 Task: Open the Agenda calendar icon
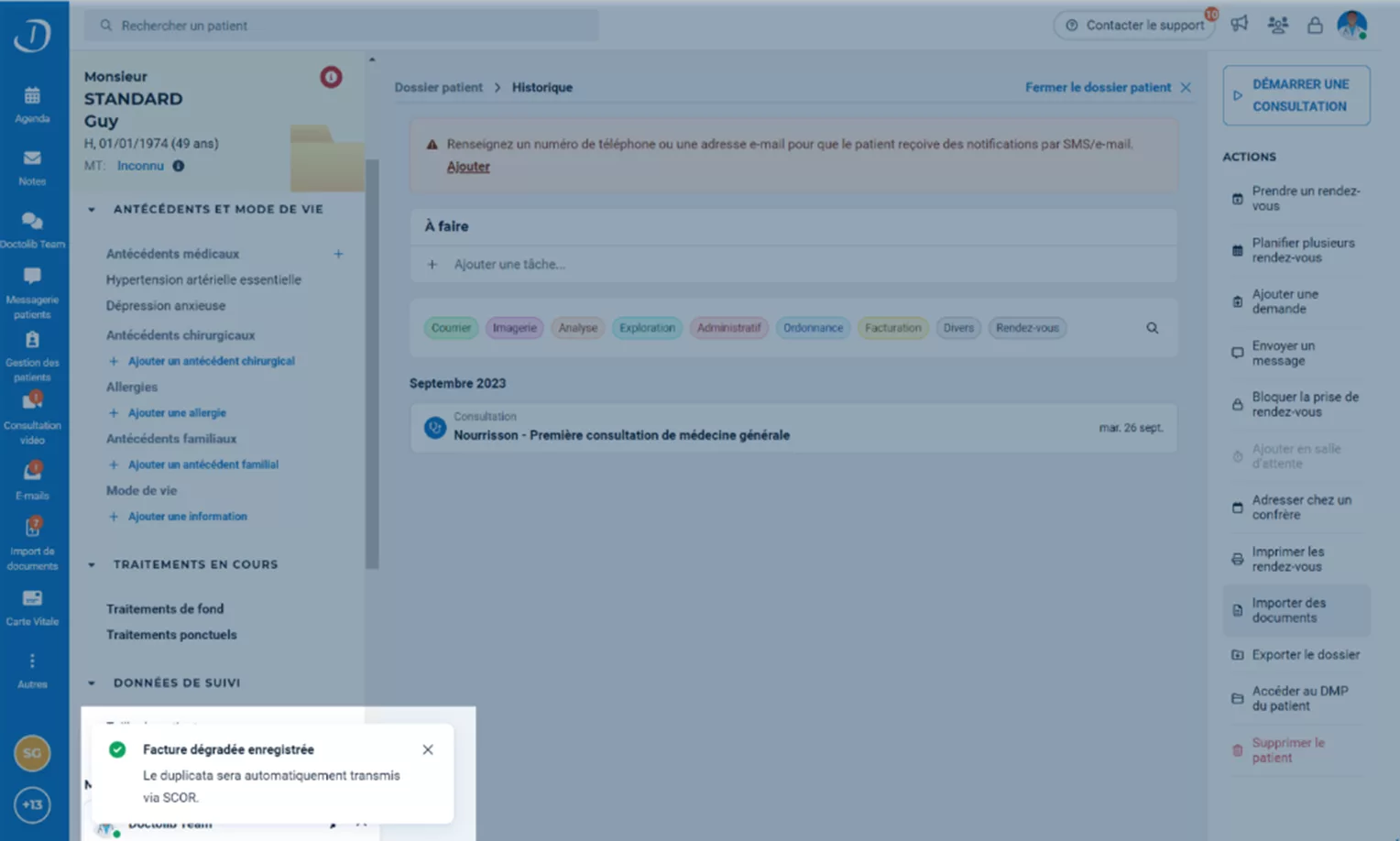point(32,96)
